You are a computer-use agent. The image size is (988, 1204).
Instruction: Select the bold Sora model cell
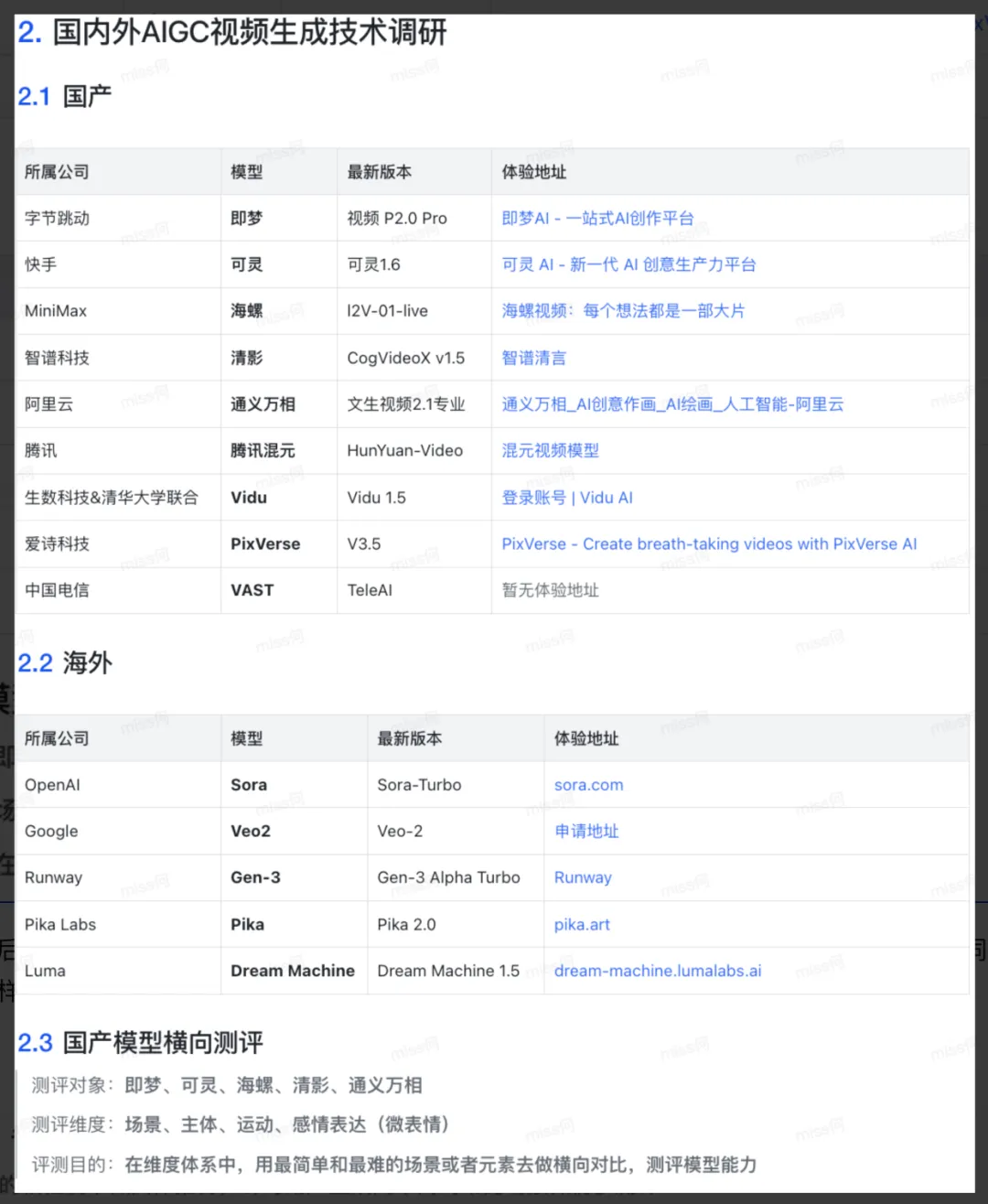pyautogui.click(x=295, y=785)
